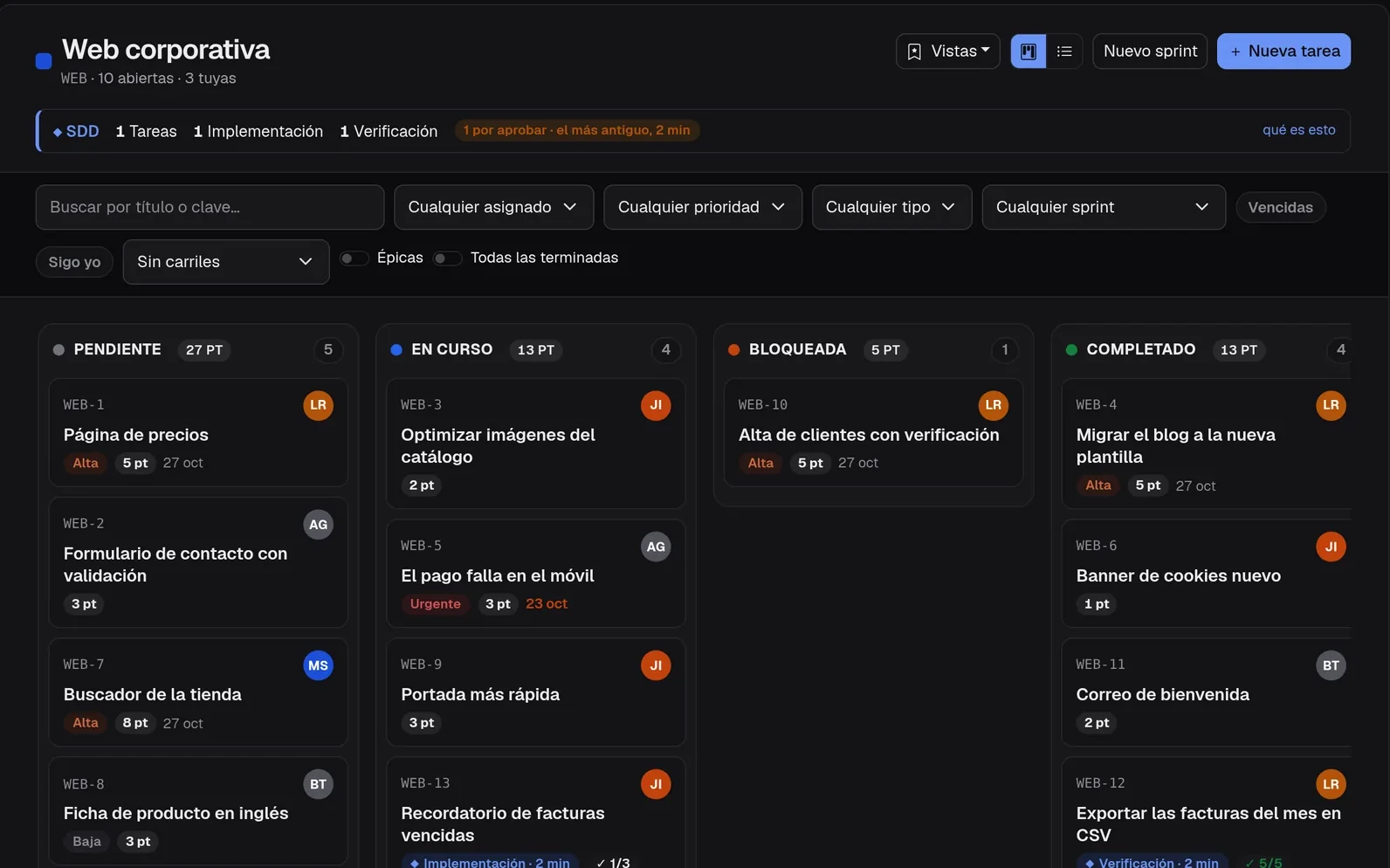Click the AG avatar on WEB-2 card

pos(319,524)
